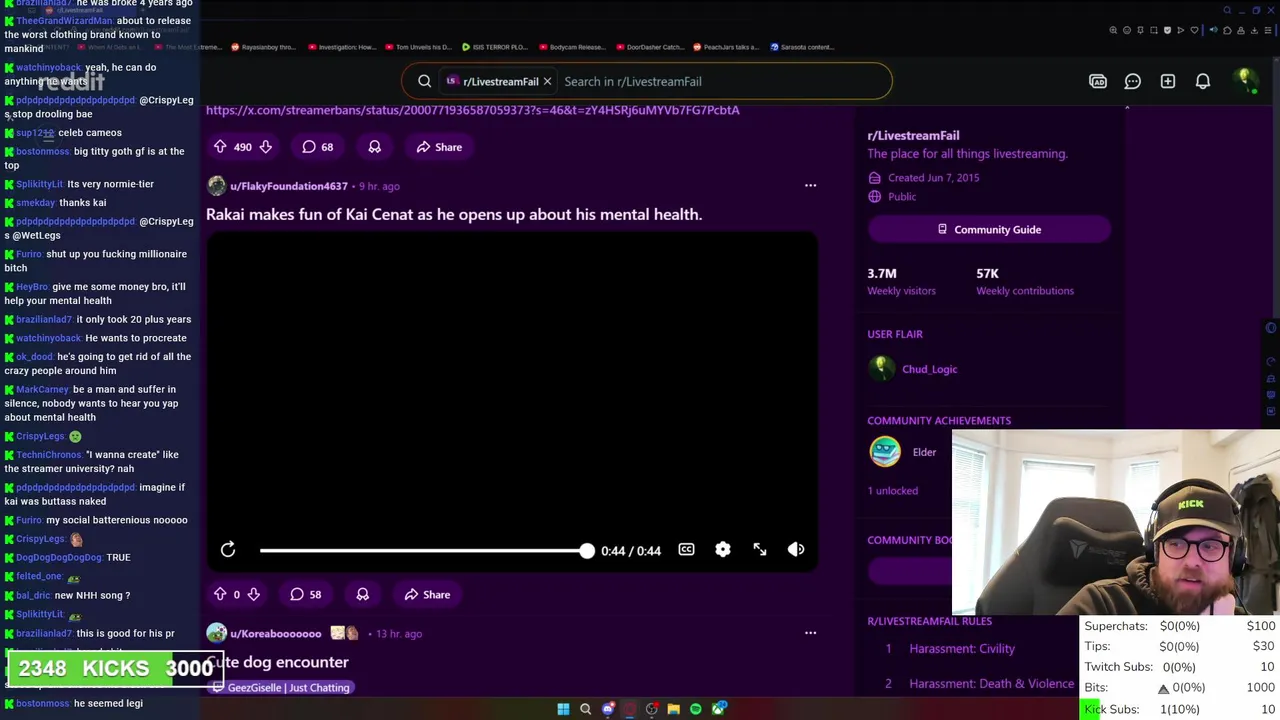Open the Rakai makes fun of Kai Cenat post
The height and width of the screenshot is (720, 1280).
tap(454, 214)
